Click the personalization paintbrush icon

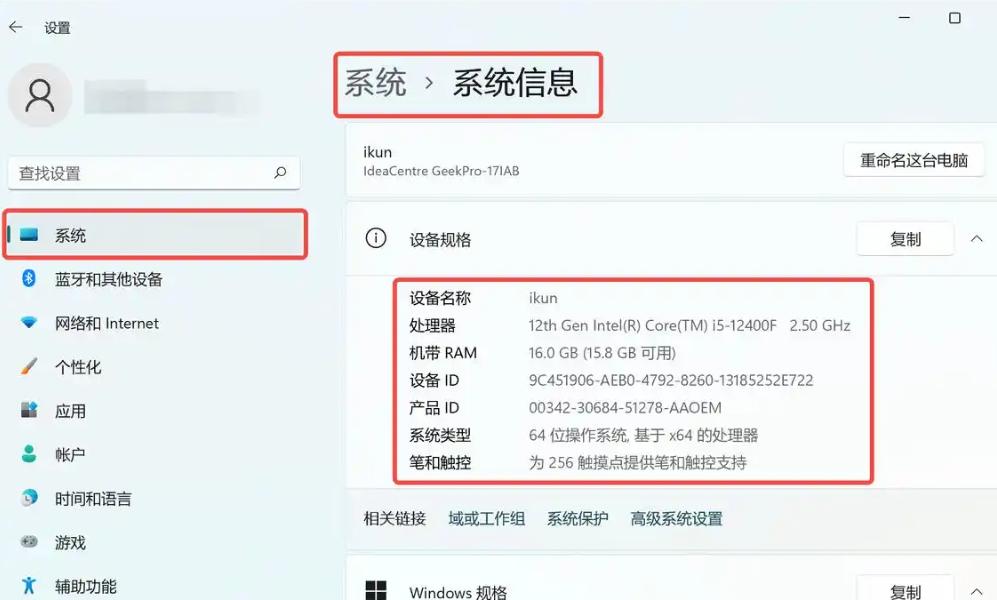(x=29, y=366)
